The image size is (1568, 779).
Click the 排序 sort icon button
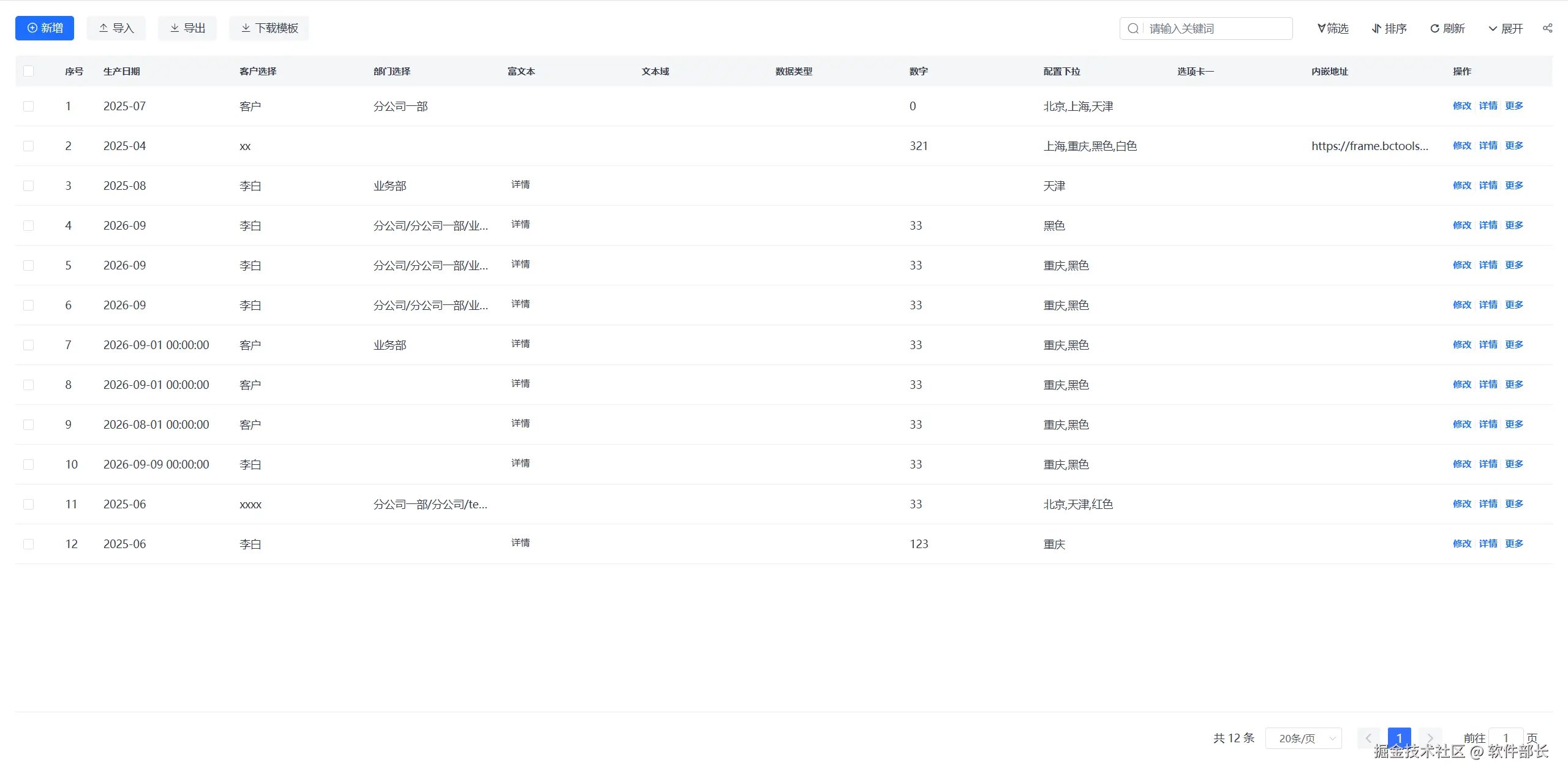click(x=1389, y=28)
